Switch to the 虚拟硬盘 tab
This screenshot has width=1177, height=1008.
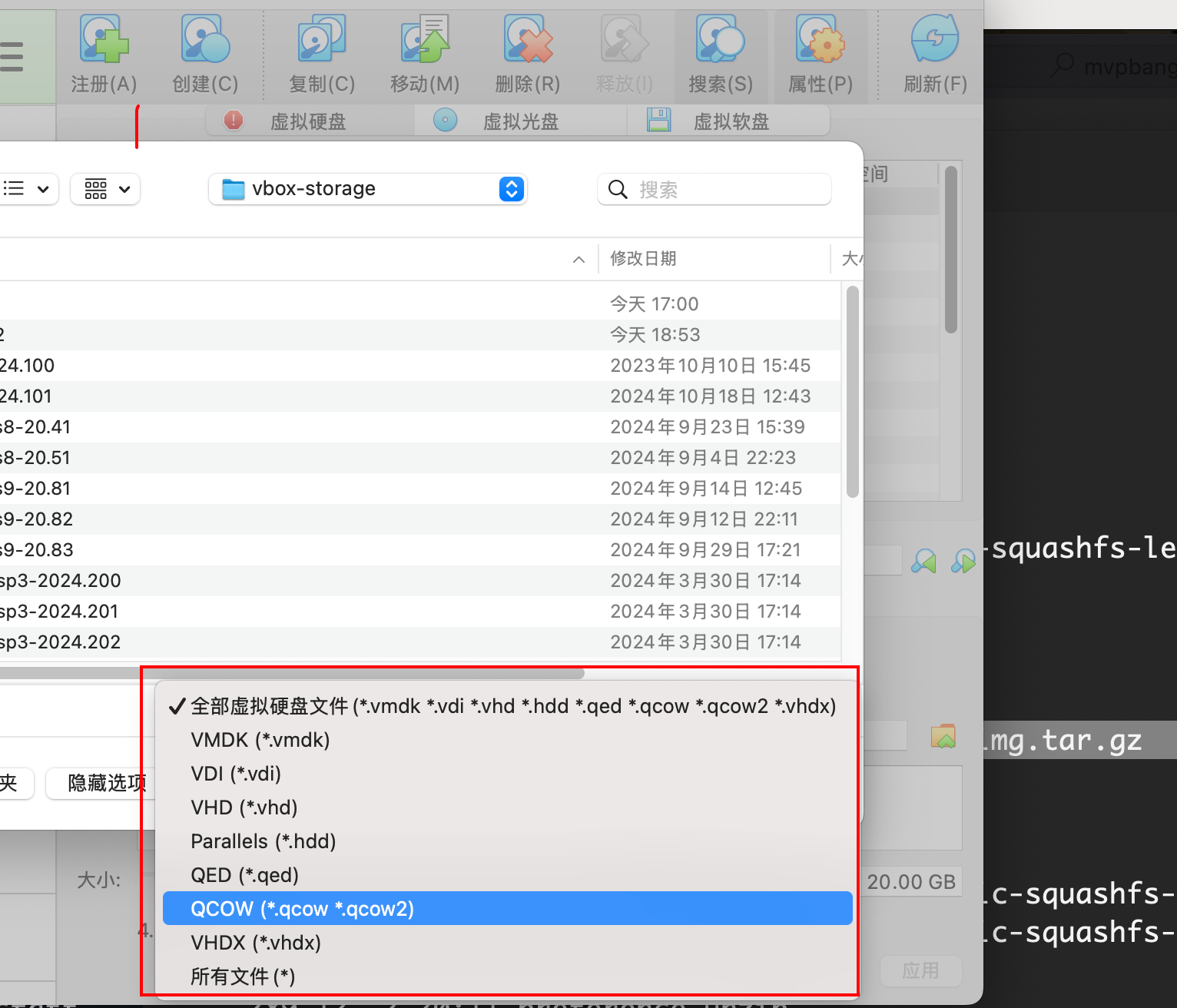coord(307,121)
